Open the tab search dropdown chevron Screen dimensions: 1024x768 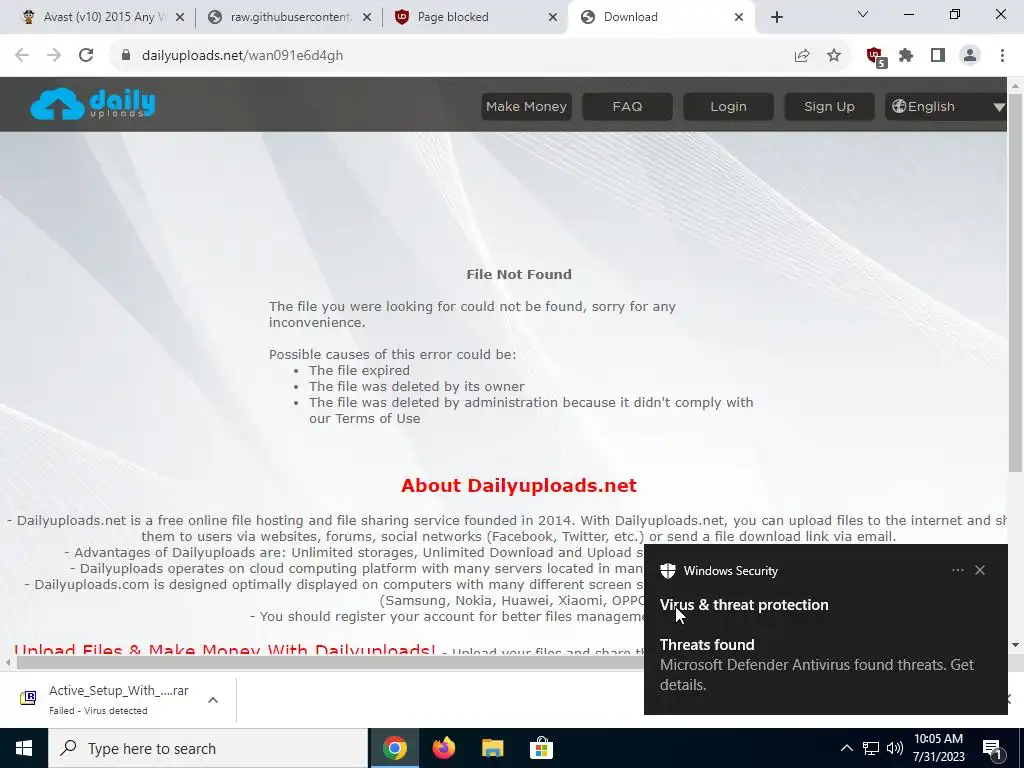(x=863, y=14)
